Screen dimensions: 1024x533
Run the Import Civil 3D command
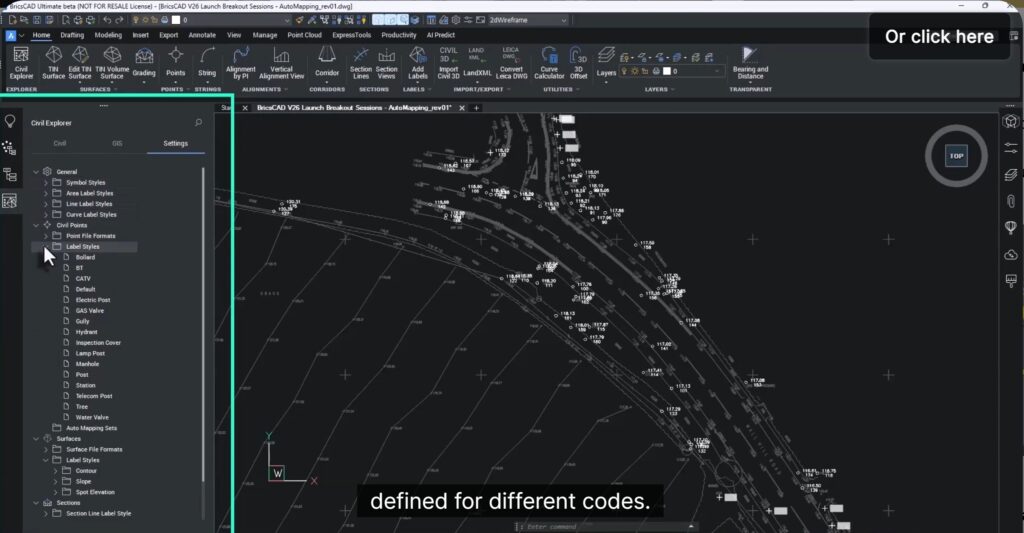tap(449, 63)
